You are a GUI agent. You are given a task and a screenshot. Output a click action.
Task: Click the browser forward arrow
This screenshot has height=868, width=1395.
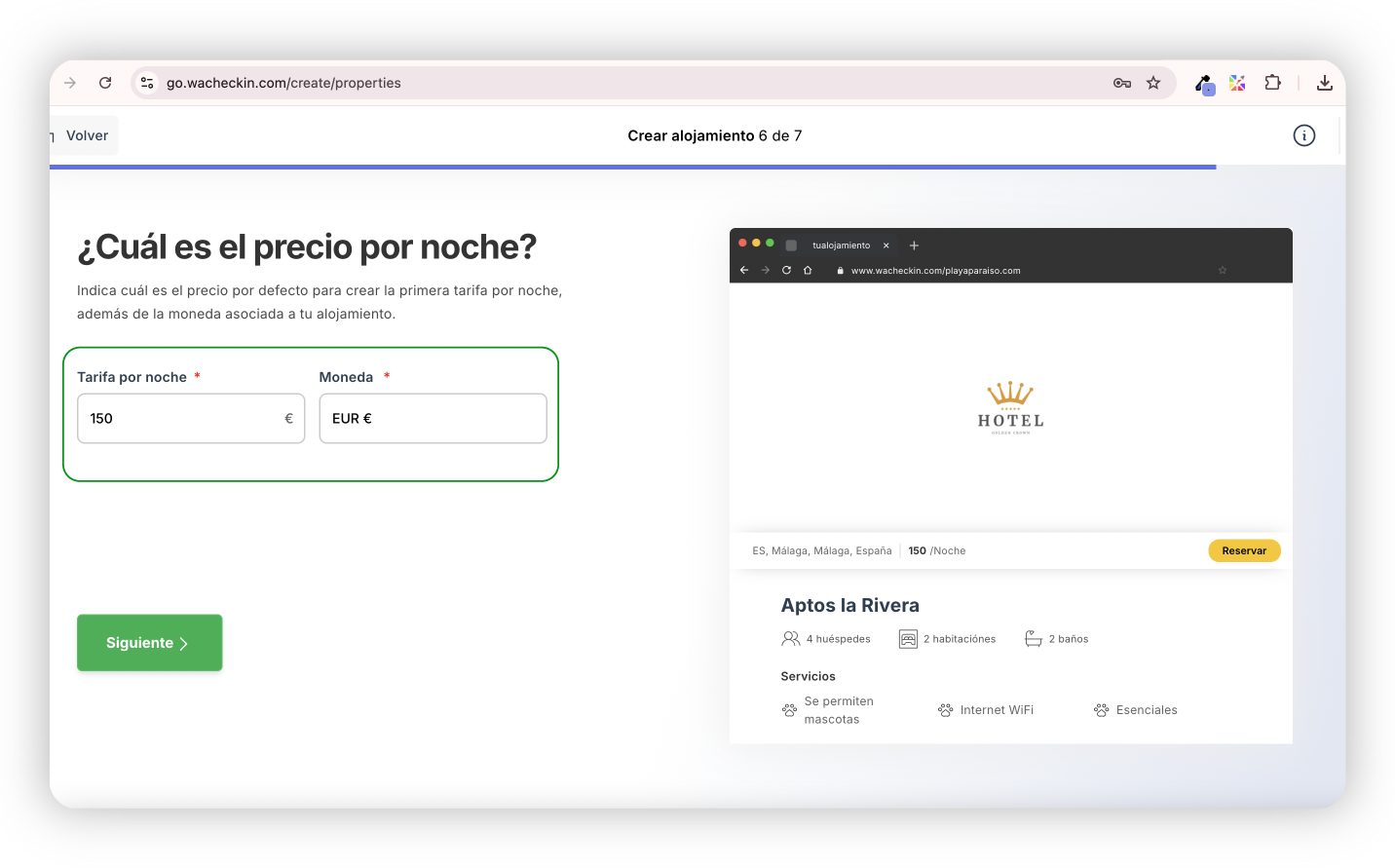click(x=70, y=83)
